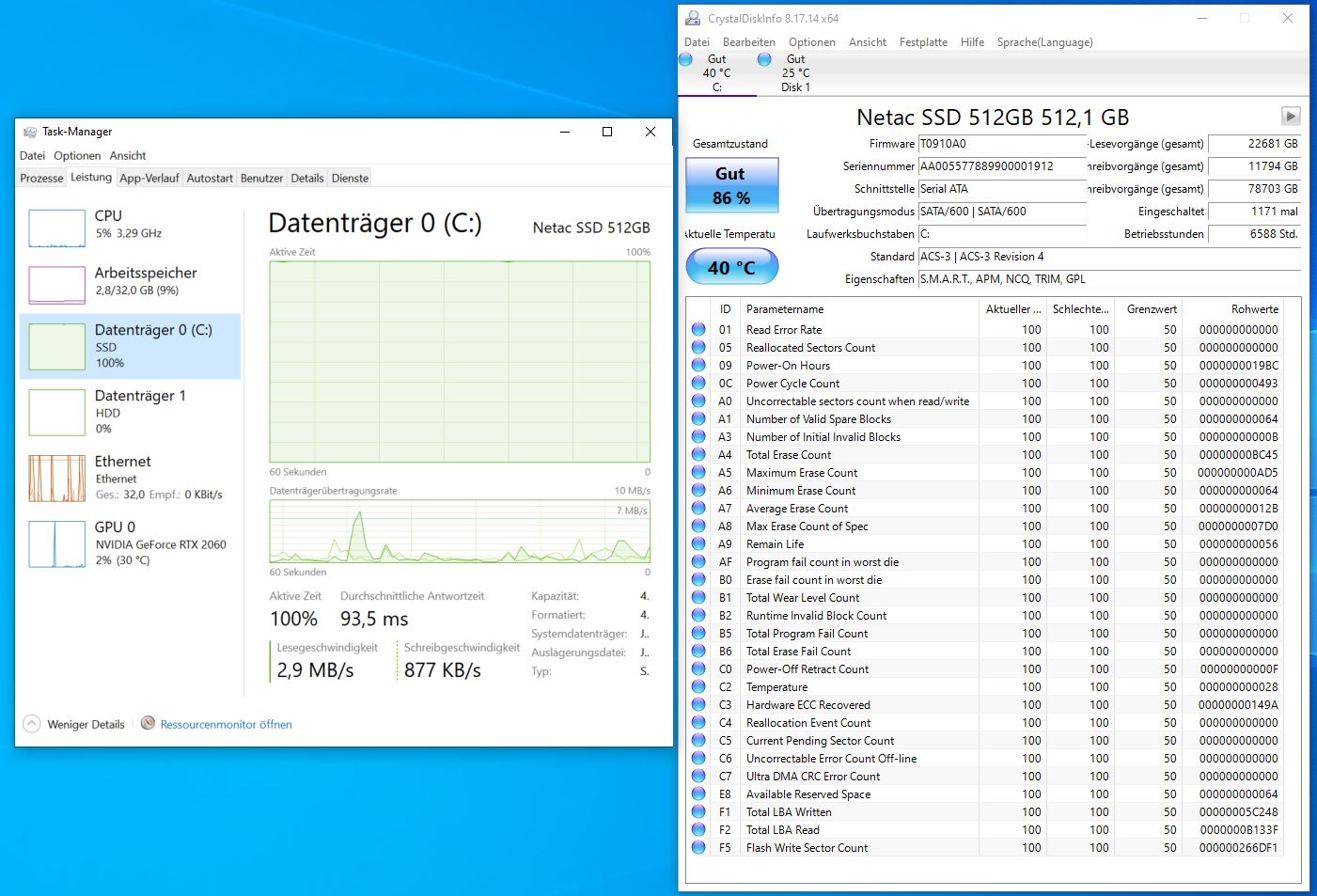
Task: Open the Task-Manager Ansicht menu
Action: pyautogui.click(x=128, y=155)
